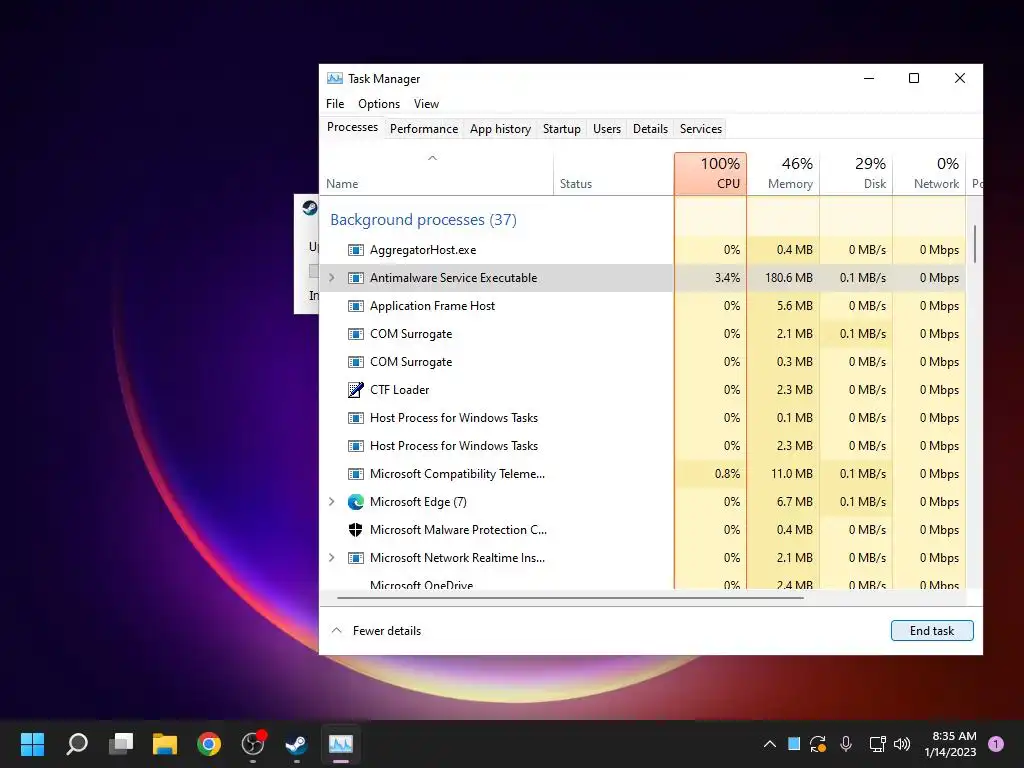Open OBS Studio from the taskbar
Image resolution: width=1024 pixels, height=768 pixels.
coord(253,744)
